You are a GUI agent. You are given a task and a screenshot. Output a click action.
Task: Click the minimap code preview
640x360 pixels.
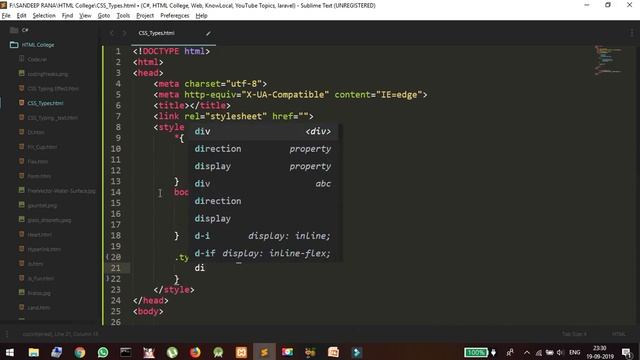[x=608, y=60]
